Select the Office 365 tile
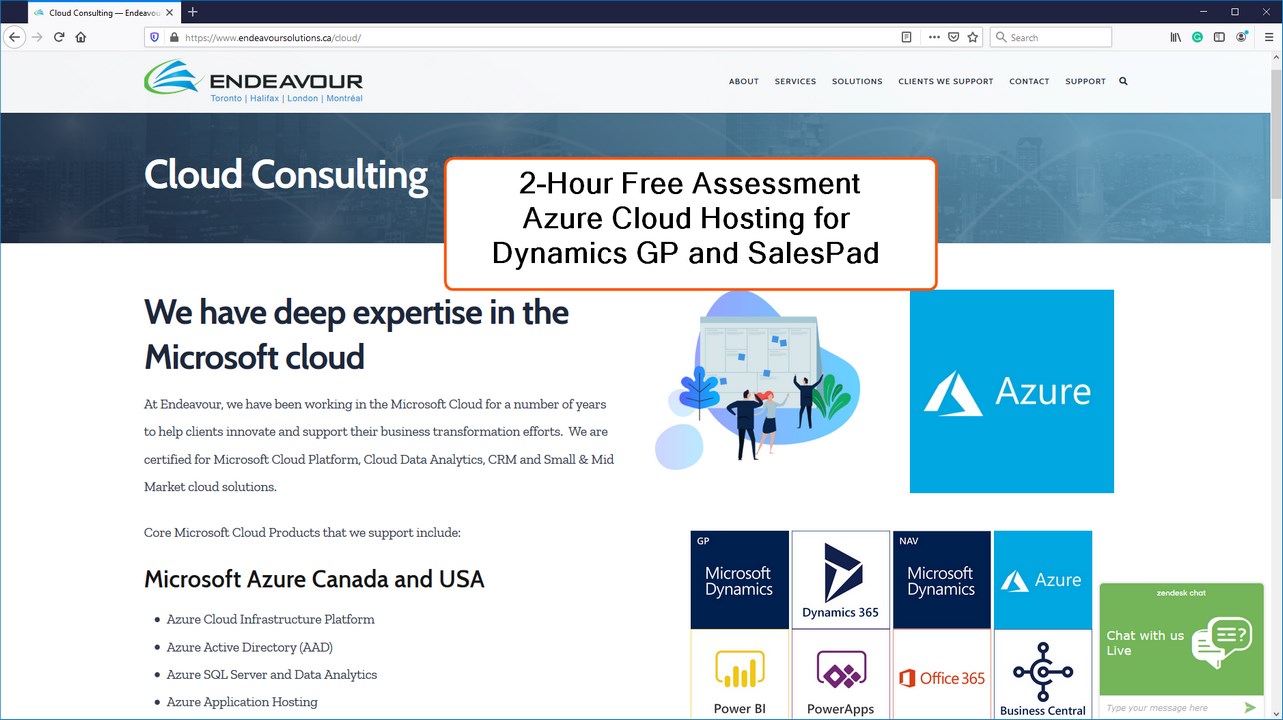Image resolution: width=1283 pixels, height=720 pixels. 941,675
